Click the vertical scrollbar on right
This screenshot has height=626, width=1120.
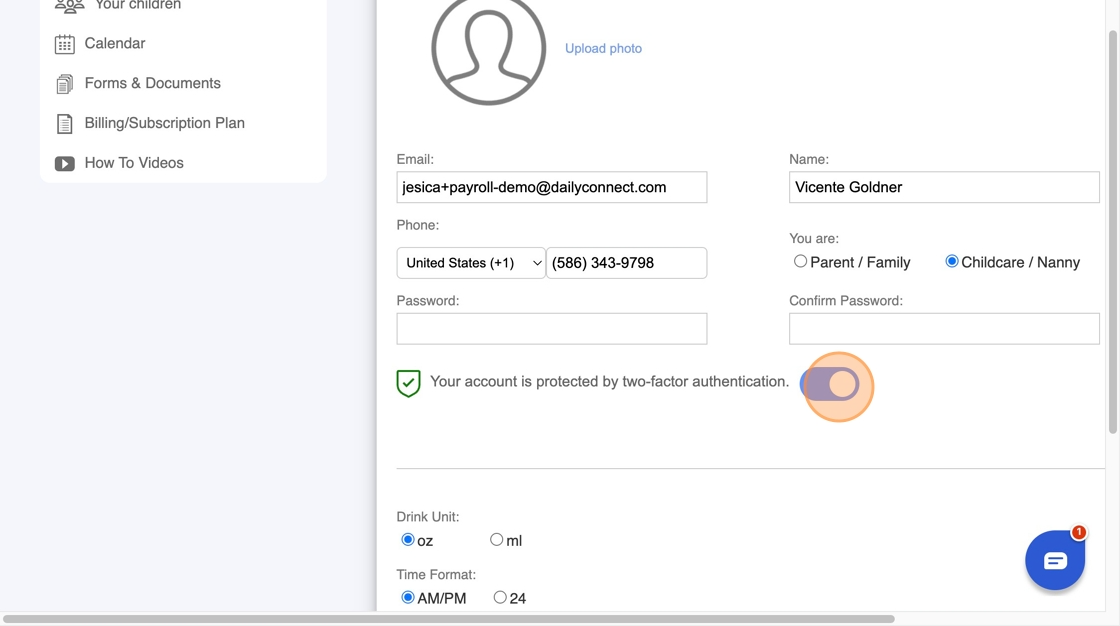click(1113, 232)
